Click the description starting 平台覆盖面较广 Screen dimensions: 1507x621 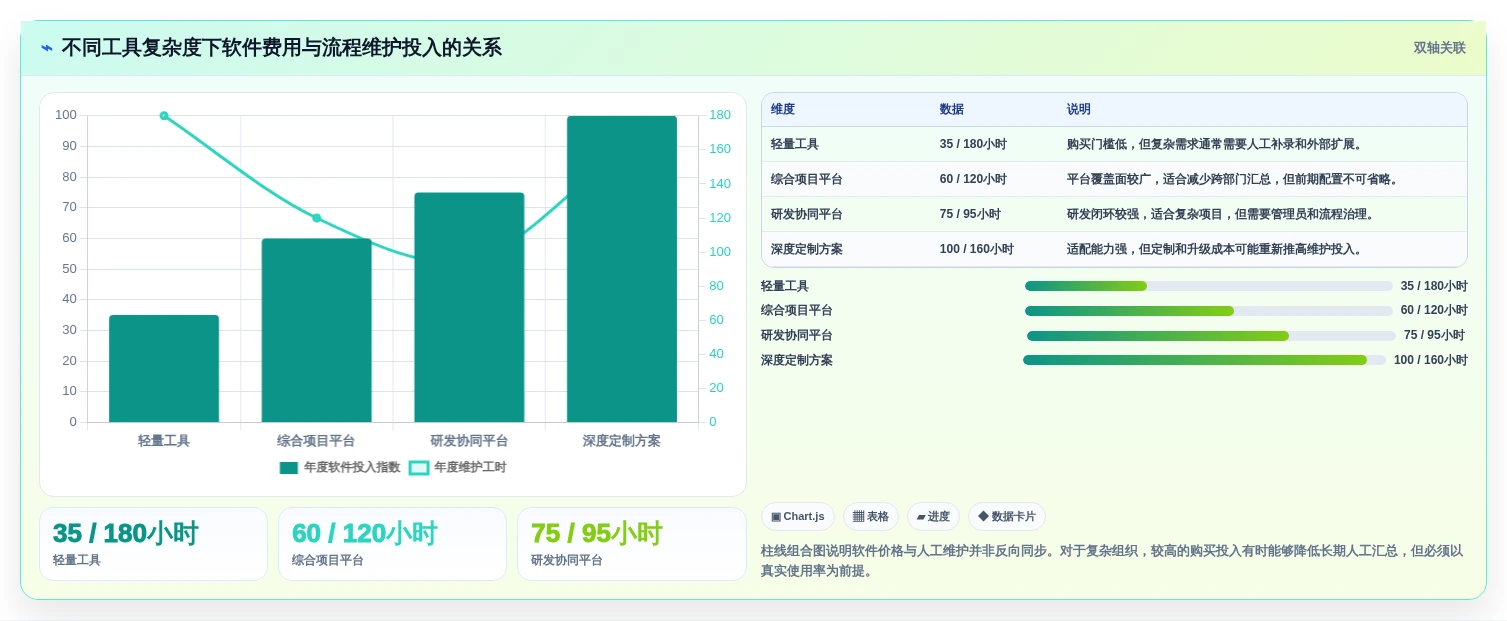point(1233,179)
